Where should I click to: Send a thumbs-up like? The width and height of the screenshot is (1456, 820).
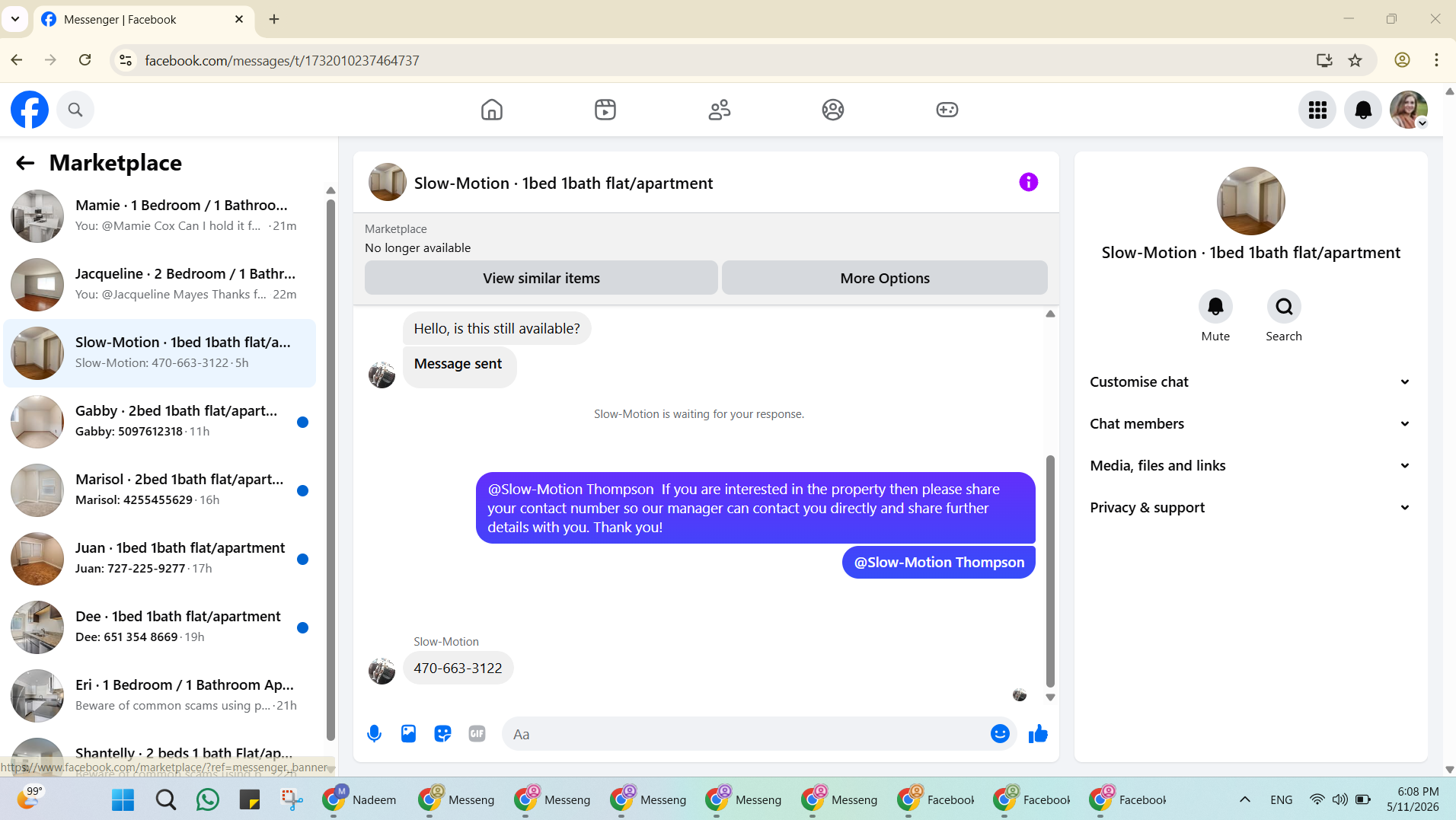(1039, 734)
